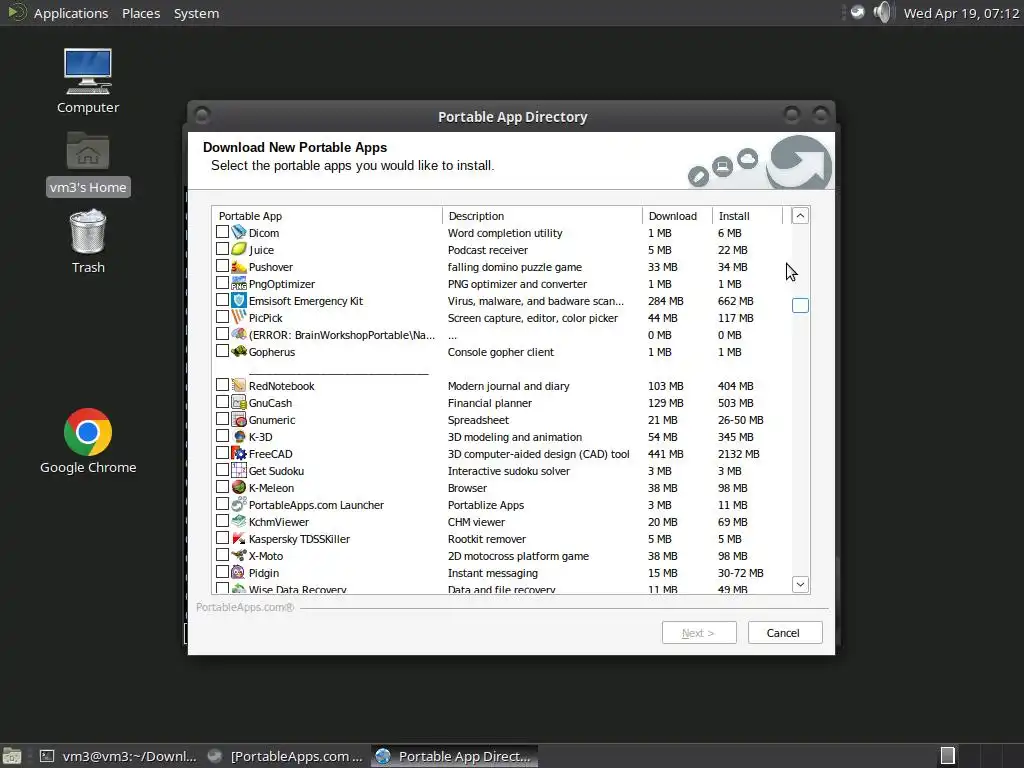Click 'falling domino puzzle game' description

[x=515, y=267]
